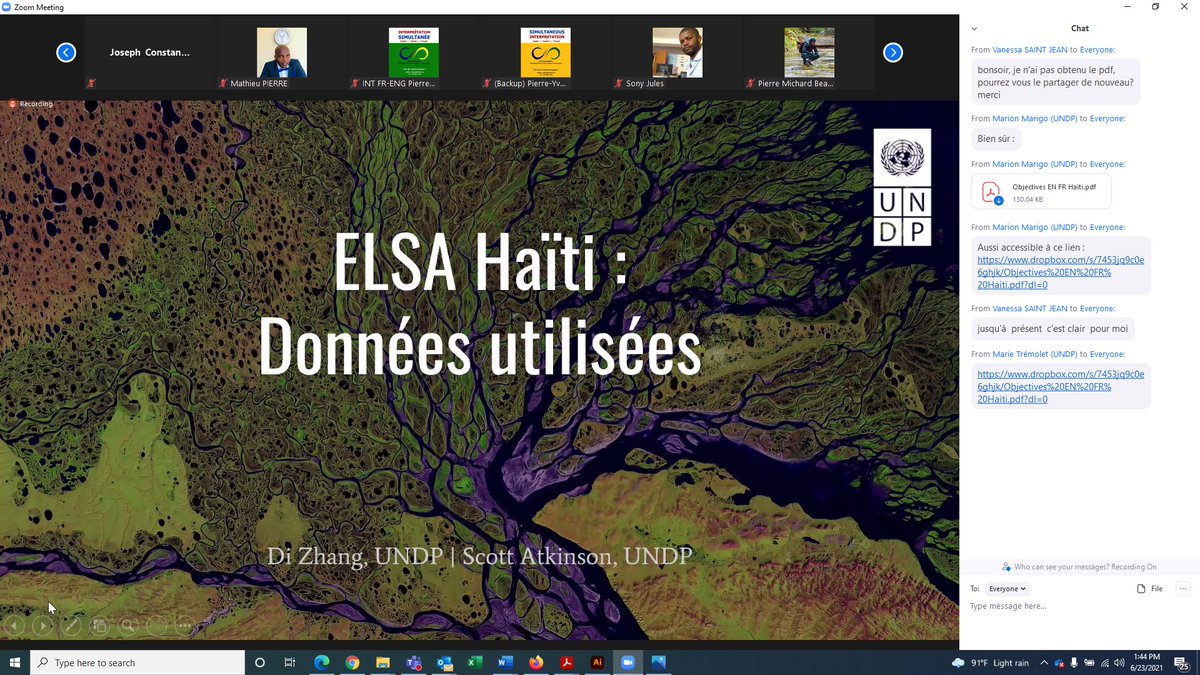Click the taskbar search box
1200x675 pixels.
[x=137, y=662]
